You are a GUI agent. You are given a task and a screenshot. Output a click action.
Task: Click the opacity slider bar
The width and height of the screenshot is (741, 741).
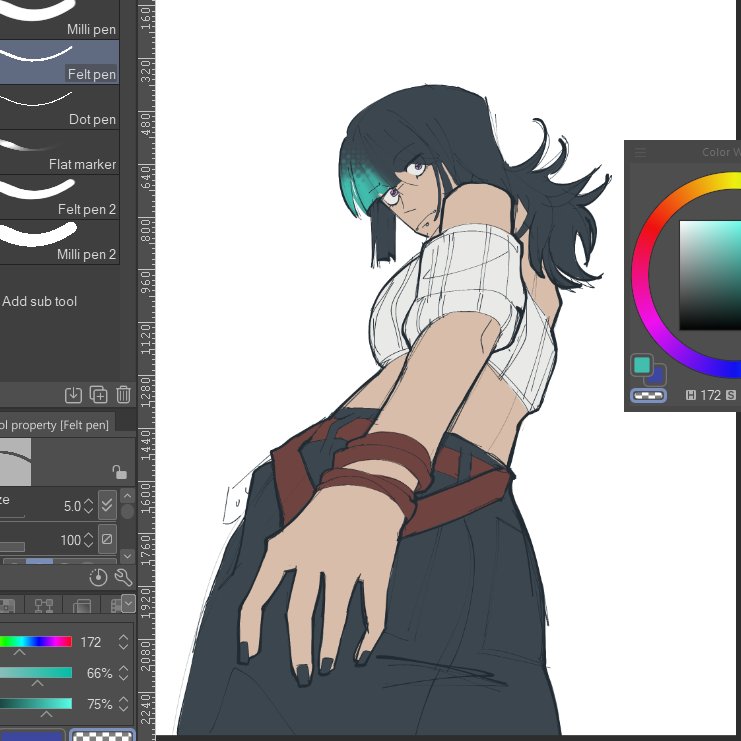(12, 547)
